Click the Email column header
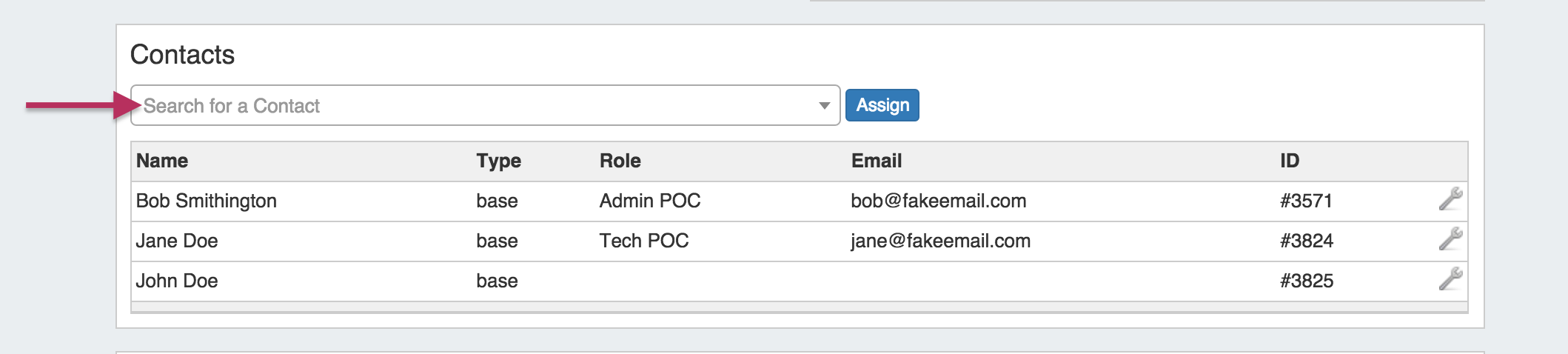 876,161
